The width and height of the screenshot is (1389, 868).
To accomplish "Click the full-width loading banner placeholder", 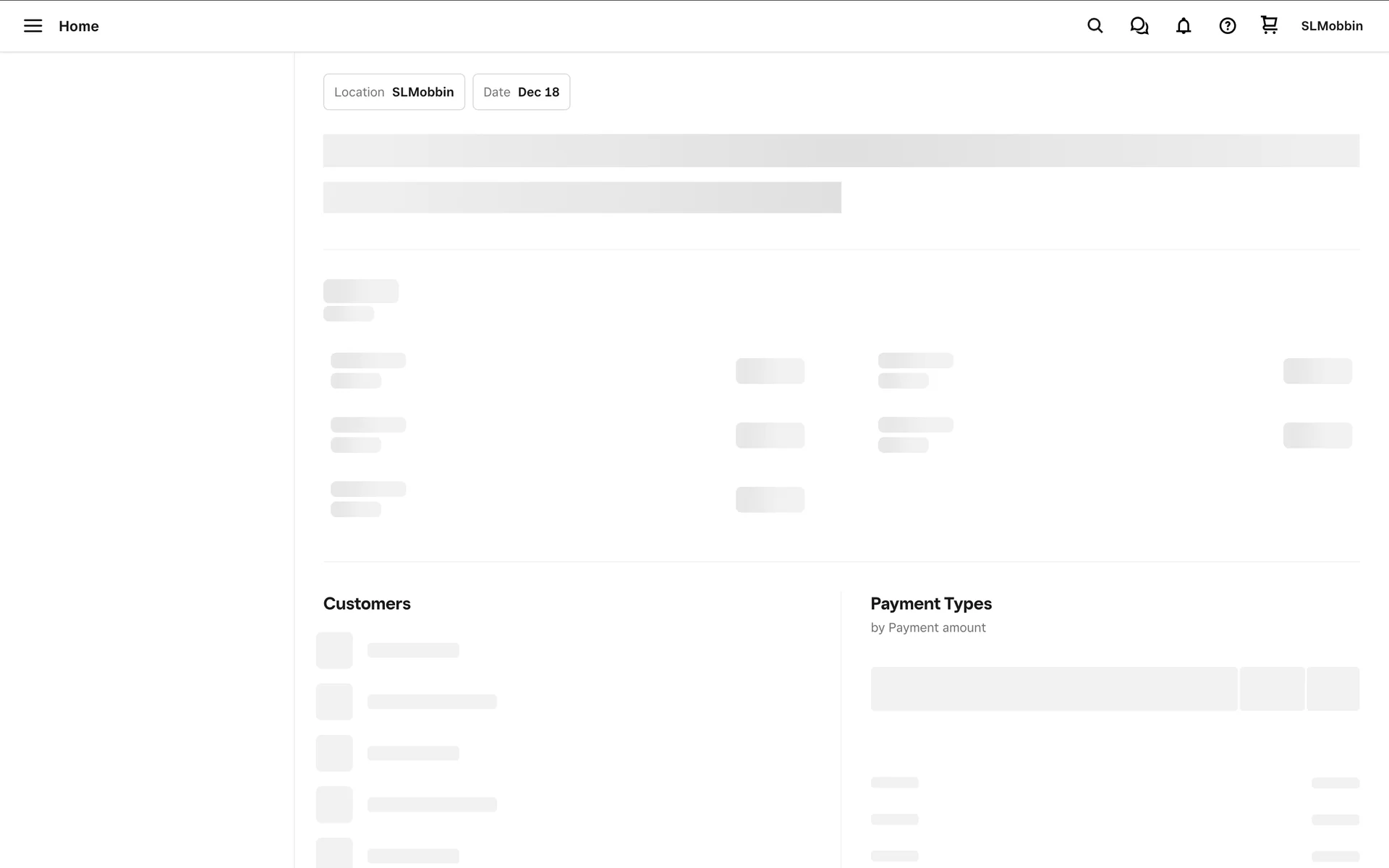I will pos(841,150).
